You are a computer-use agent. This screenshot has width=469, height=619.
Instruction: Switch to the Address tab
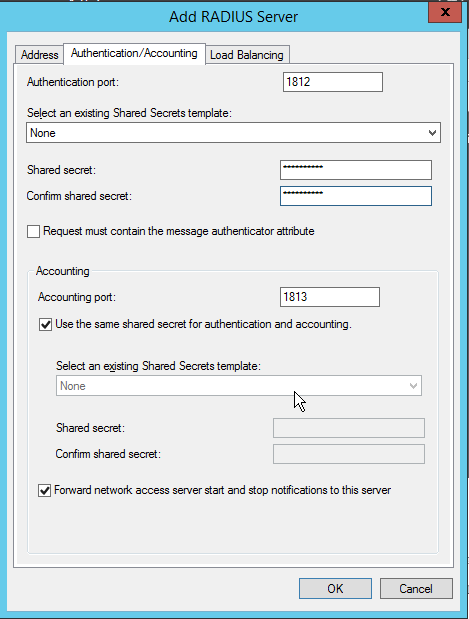click(x=39, y=54)
